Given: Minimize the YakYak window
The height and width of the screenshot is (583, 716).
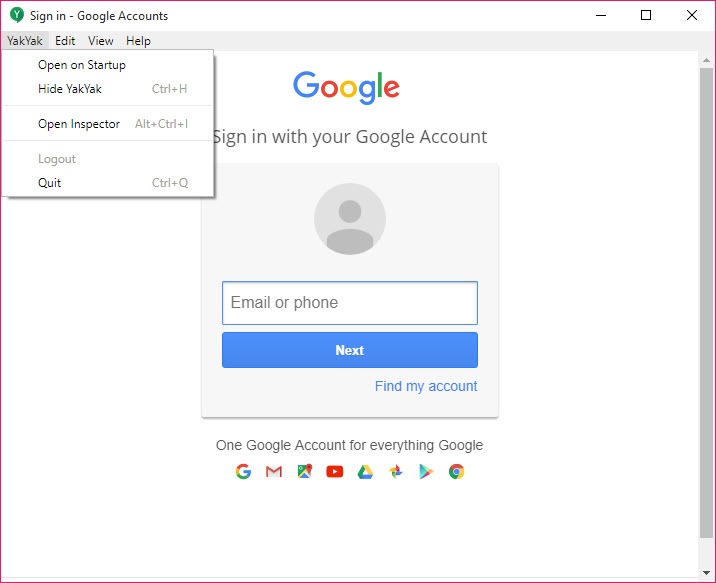Looking at the screenshot, I should click(x=601, y=16).
